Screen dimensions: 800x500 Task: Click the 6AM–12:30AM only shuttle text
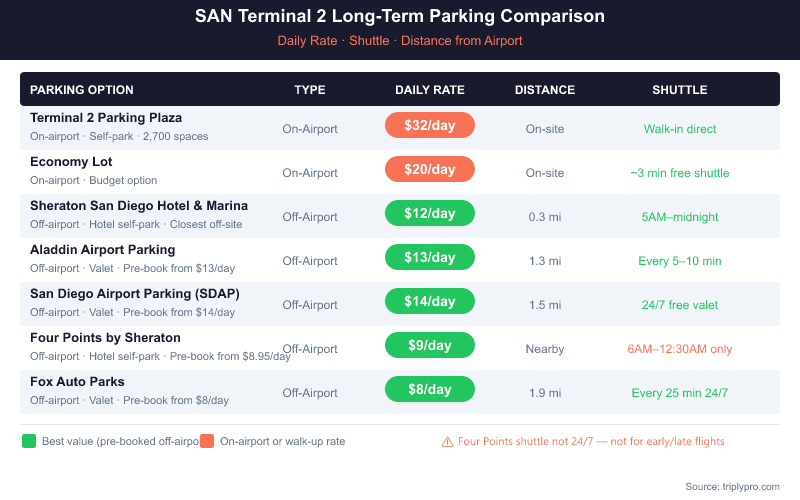(679, 349)
